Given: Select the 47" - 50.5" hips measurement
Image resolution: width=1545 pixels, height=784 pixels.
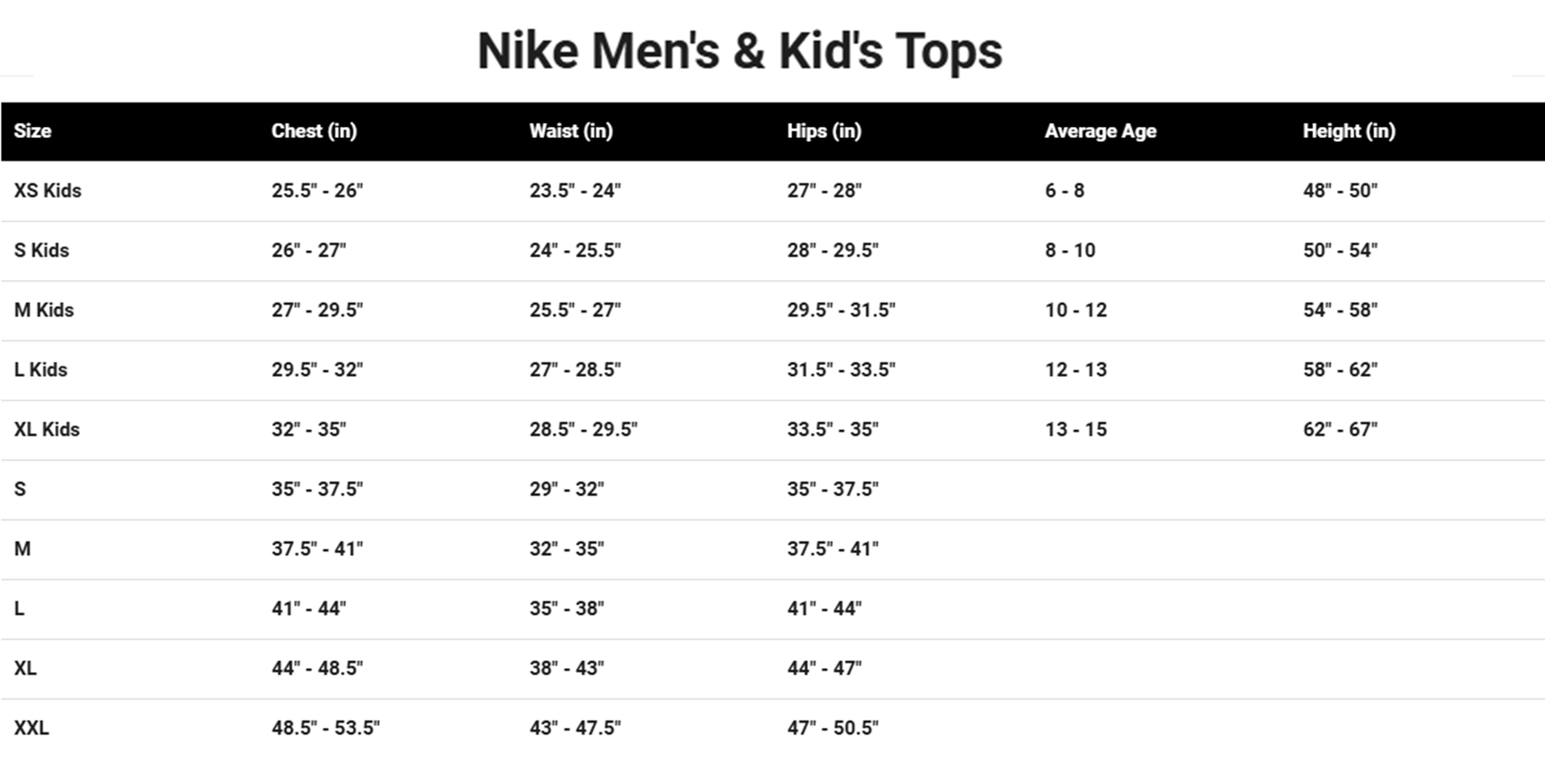Looking at the screenshot, I should click(832, 728).
